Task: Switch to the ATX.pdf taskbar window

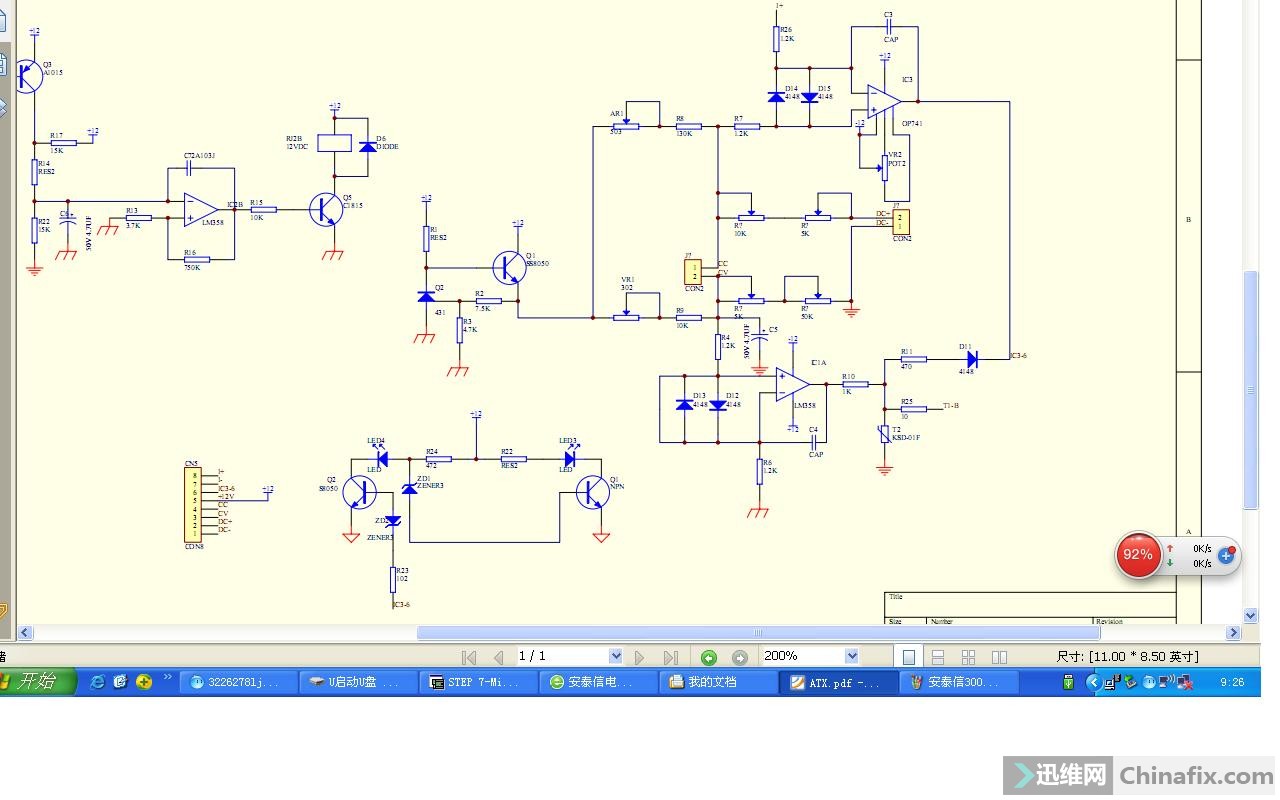Action: click(839, 682)
